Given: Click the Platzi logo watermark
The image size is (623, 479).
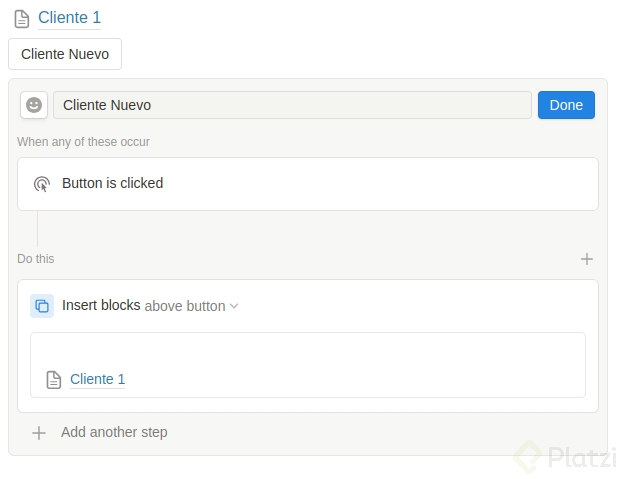Looking at the screenshot, I should point(566,457).
